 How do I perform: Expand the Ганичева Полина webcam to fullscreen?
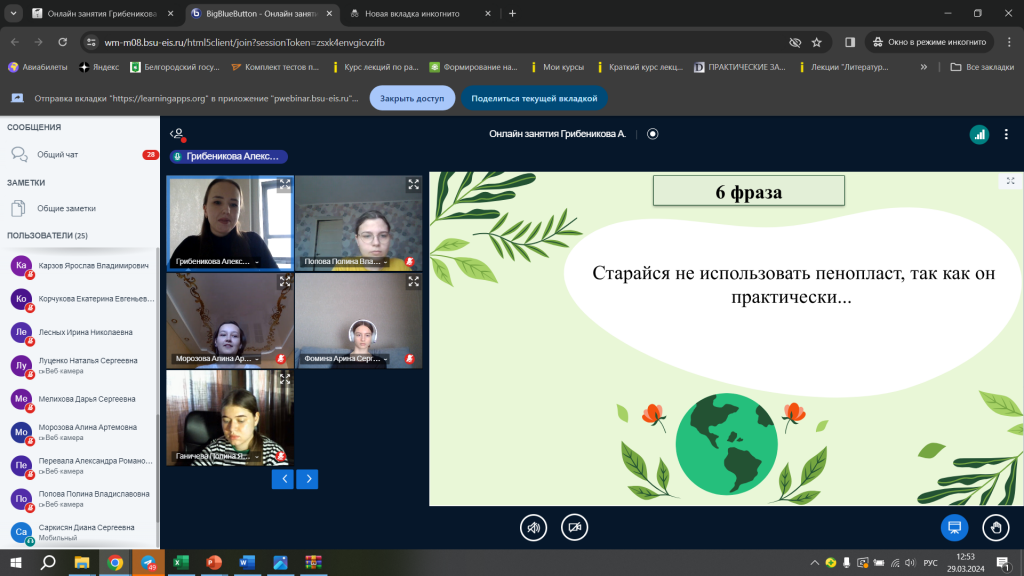[x=285, y=379]
